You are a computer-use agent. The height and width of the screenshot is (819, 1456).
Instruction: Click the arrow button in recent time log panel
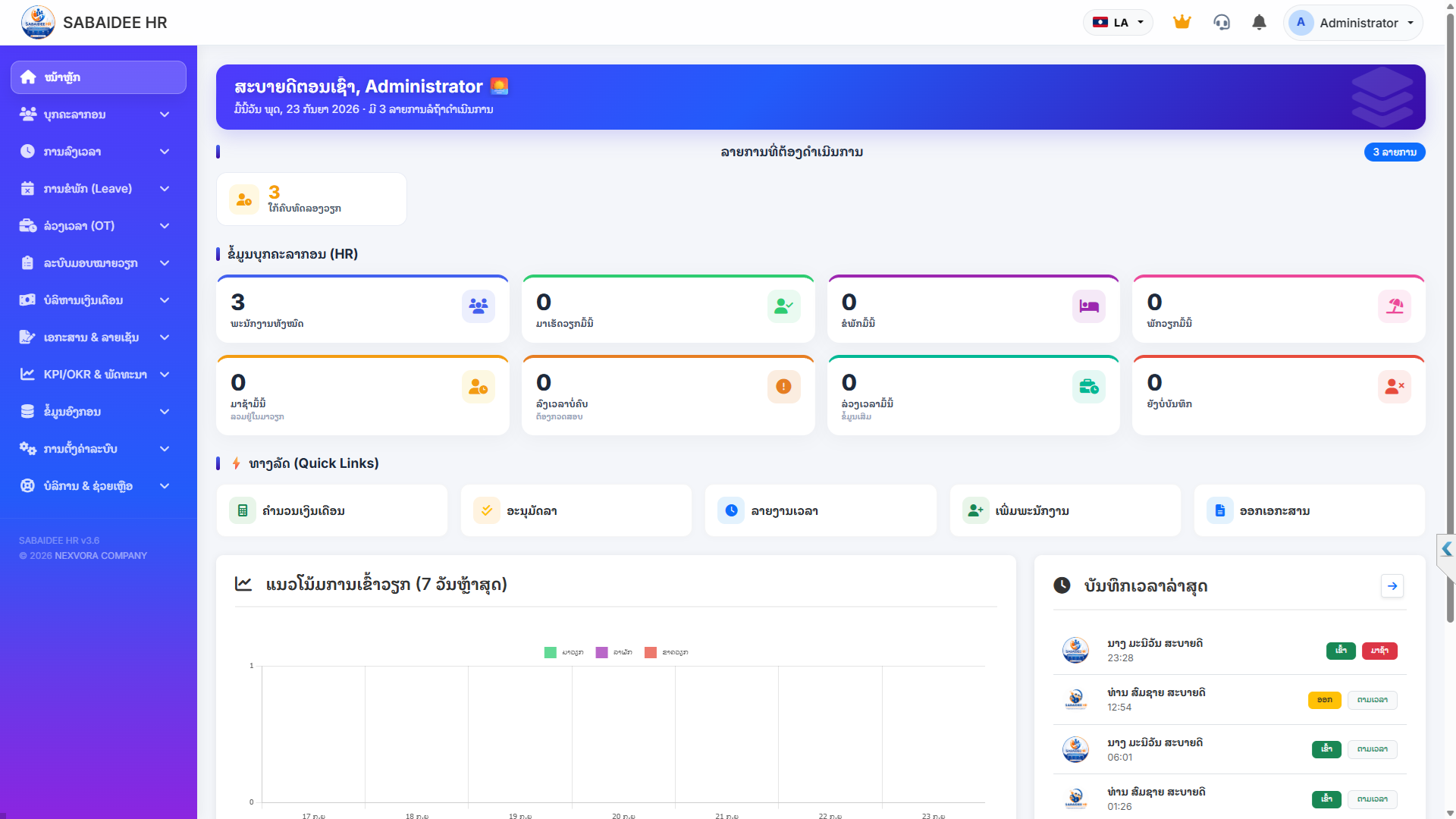(x=1392, y=585)
